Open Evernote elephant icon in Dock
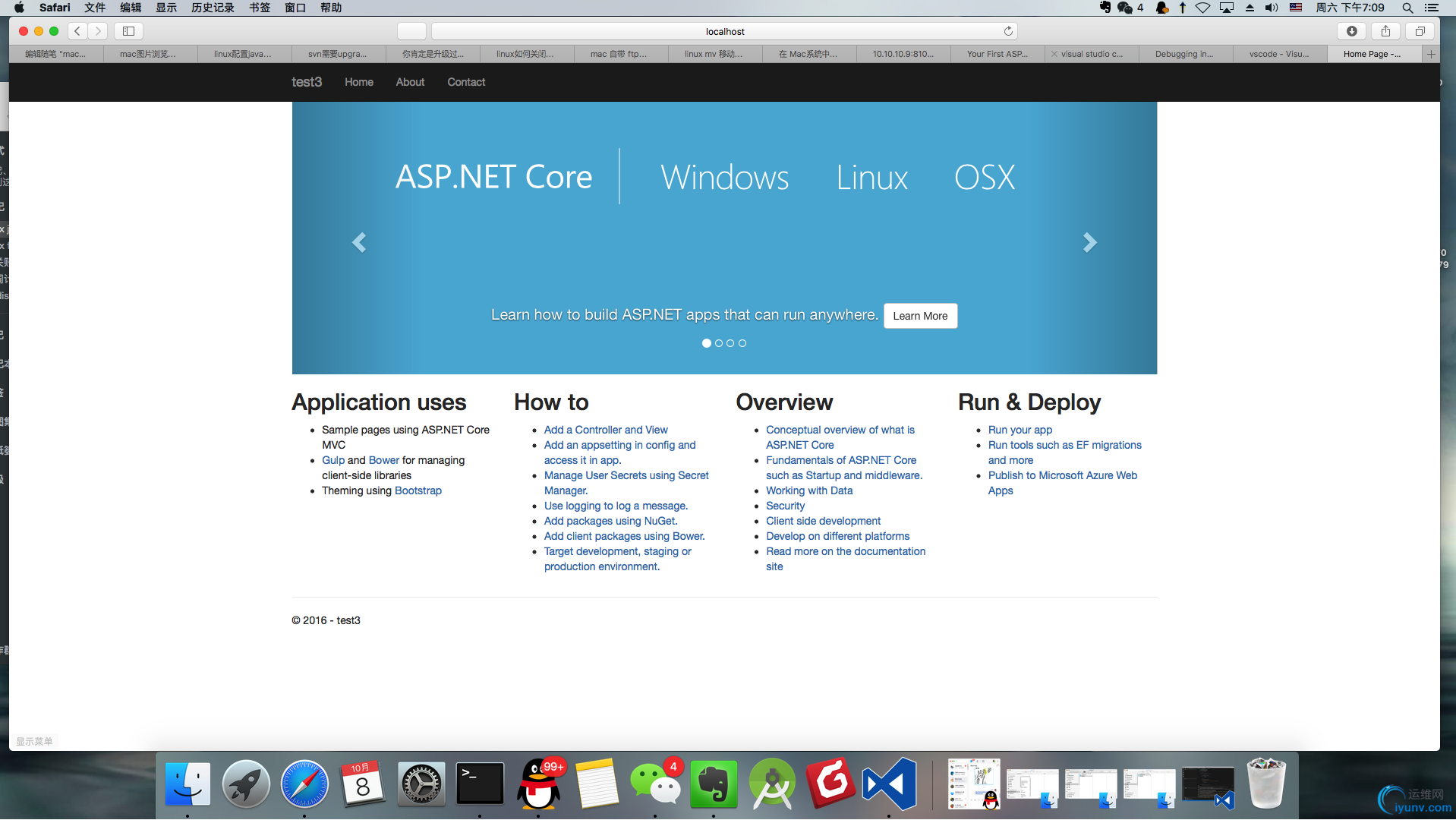 [714, 784]
